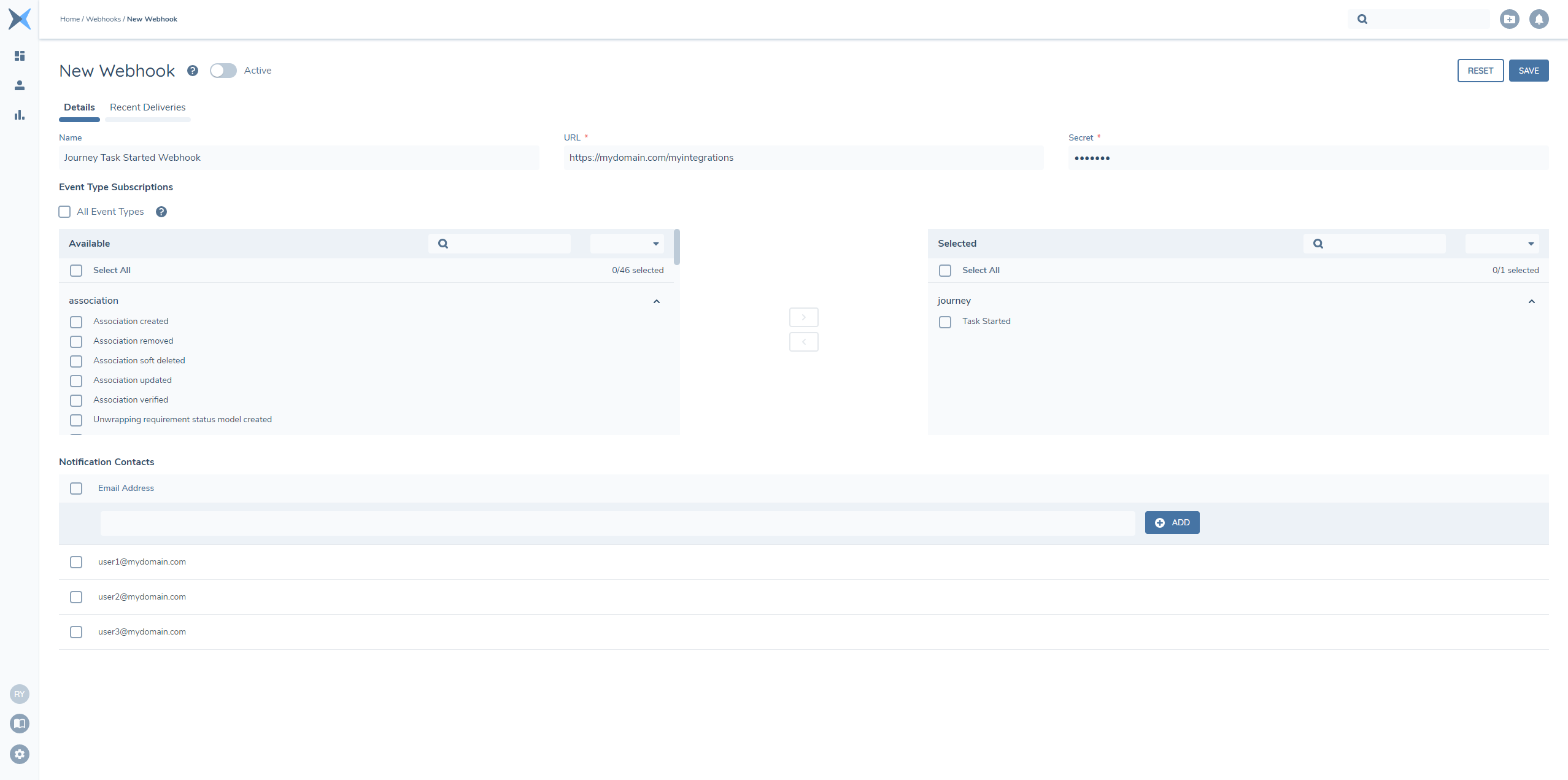This screenshot has width=1568, height=780.
Task: Click the create-new folder icon in top bar
Action: tap(1510, 19)
